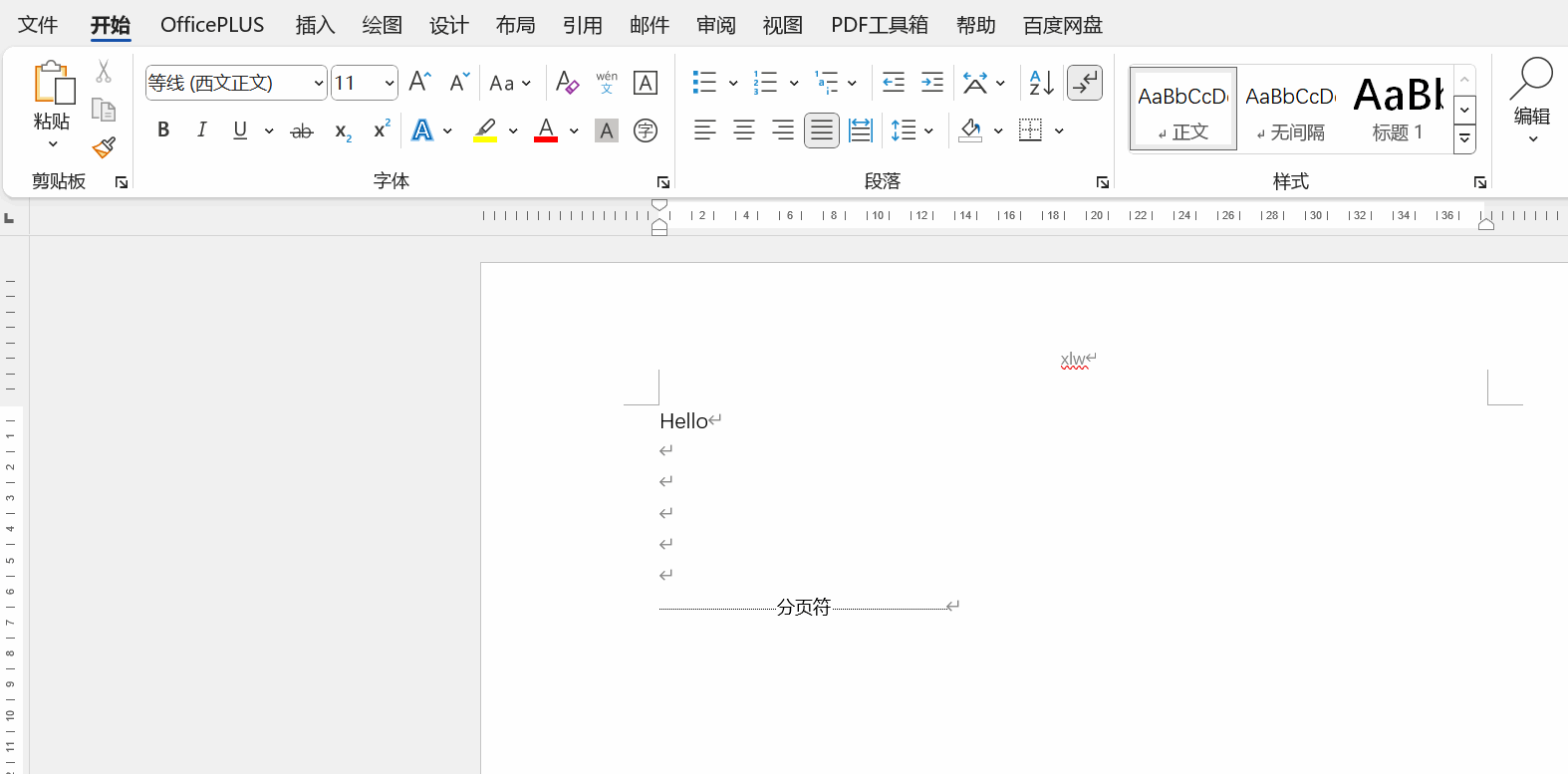Image resolution: width=1568 pixels, height=774 pixels.
Task: Click the Format Painter brush icon
Action: [104, 148]
